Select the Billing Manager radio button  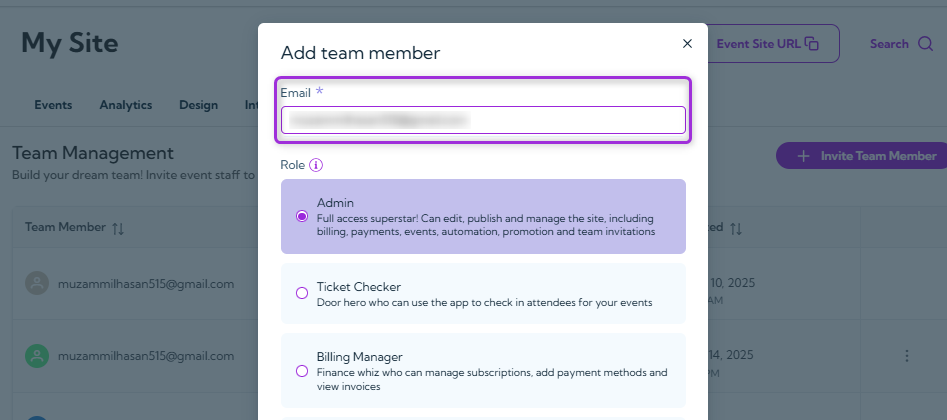tap(302, 371)
